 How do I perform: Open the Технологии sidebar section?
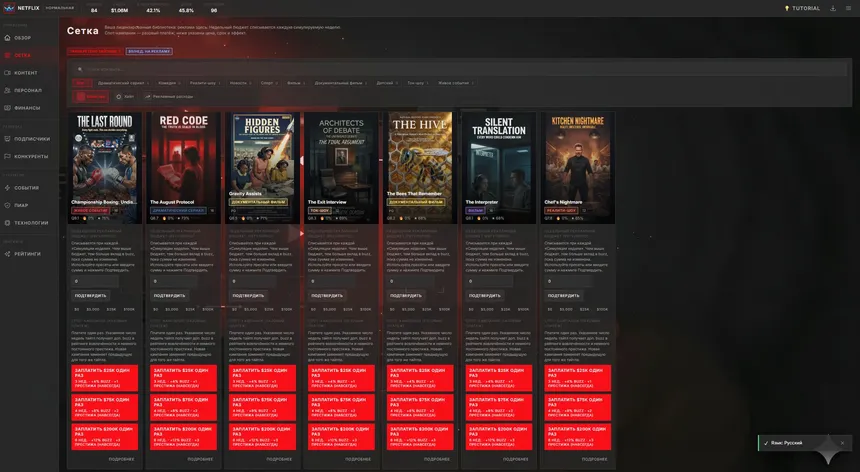30,222
